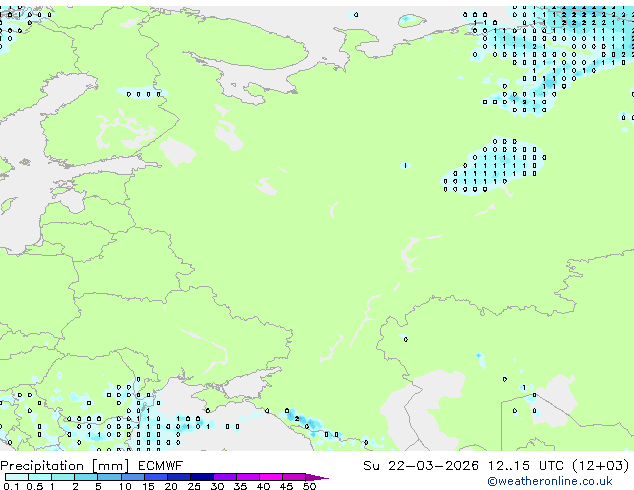The image size is (634, 490).
Task: Click the "Precipitation" title word
Action: [42, 466]
